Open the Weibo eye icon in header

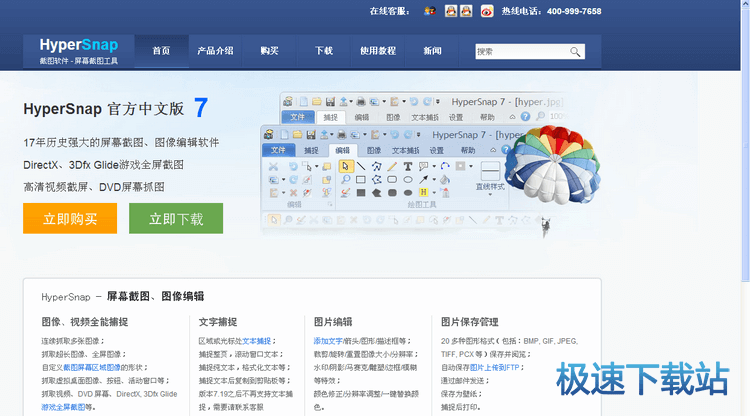487,11
